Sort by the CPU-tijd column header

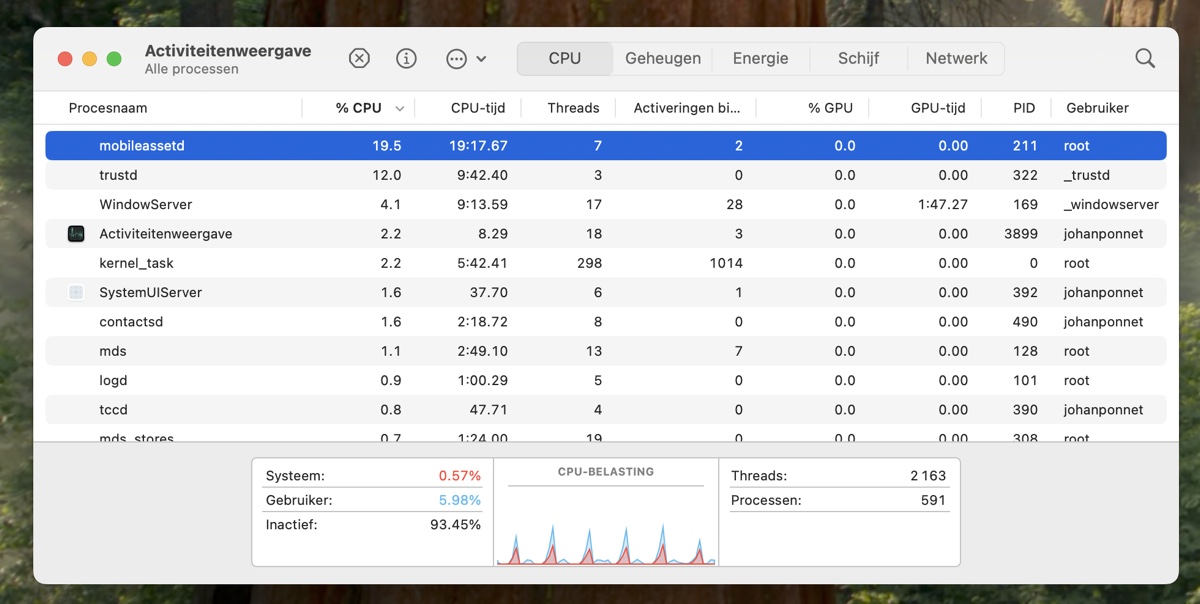coord(478,108)
